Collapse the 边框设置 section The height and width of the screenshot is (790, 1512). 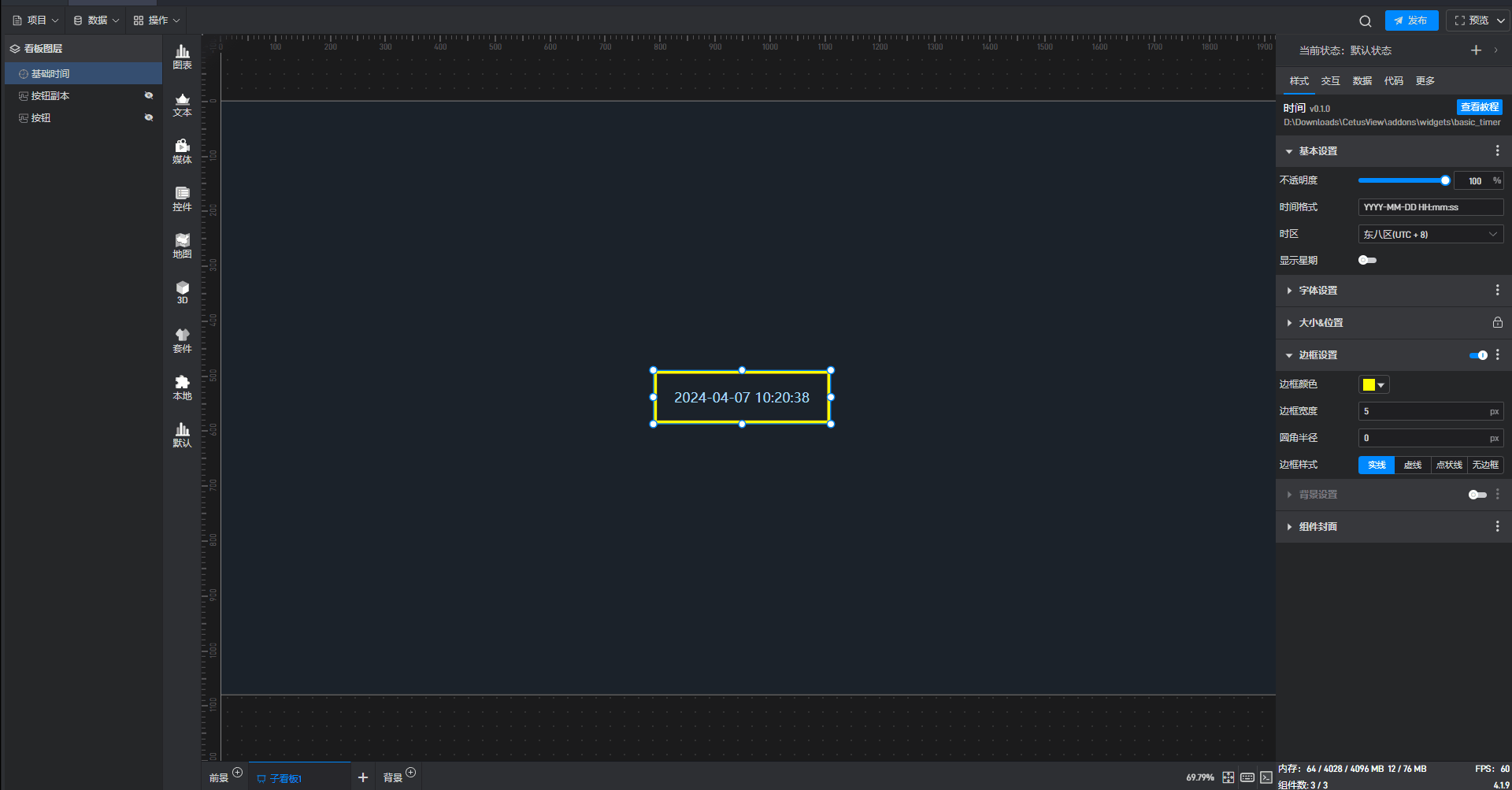pos(1289,355)
